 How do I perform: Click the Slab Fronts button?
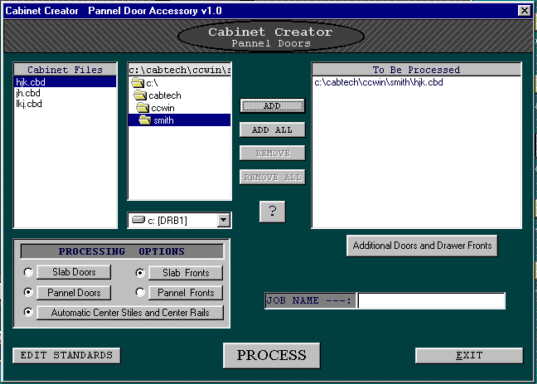(x=186, y=273)
